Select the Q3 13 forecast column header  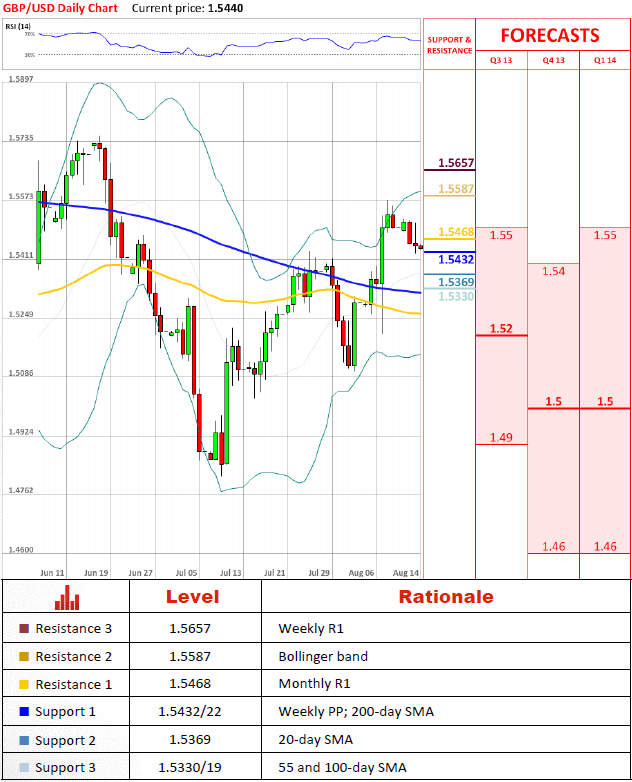click(x=500, y=61)
